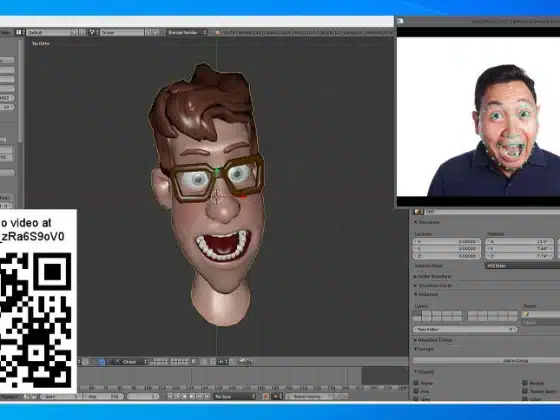Viewport: 560px width, 420px height.
Task: Expand the Delta Transform panel
Action: point(433,276)
